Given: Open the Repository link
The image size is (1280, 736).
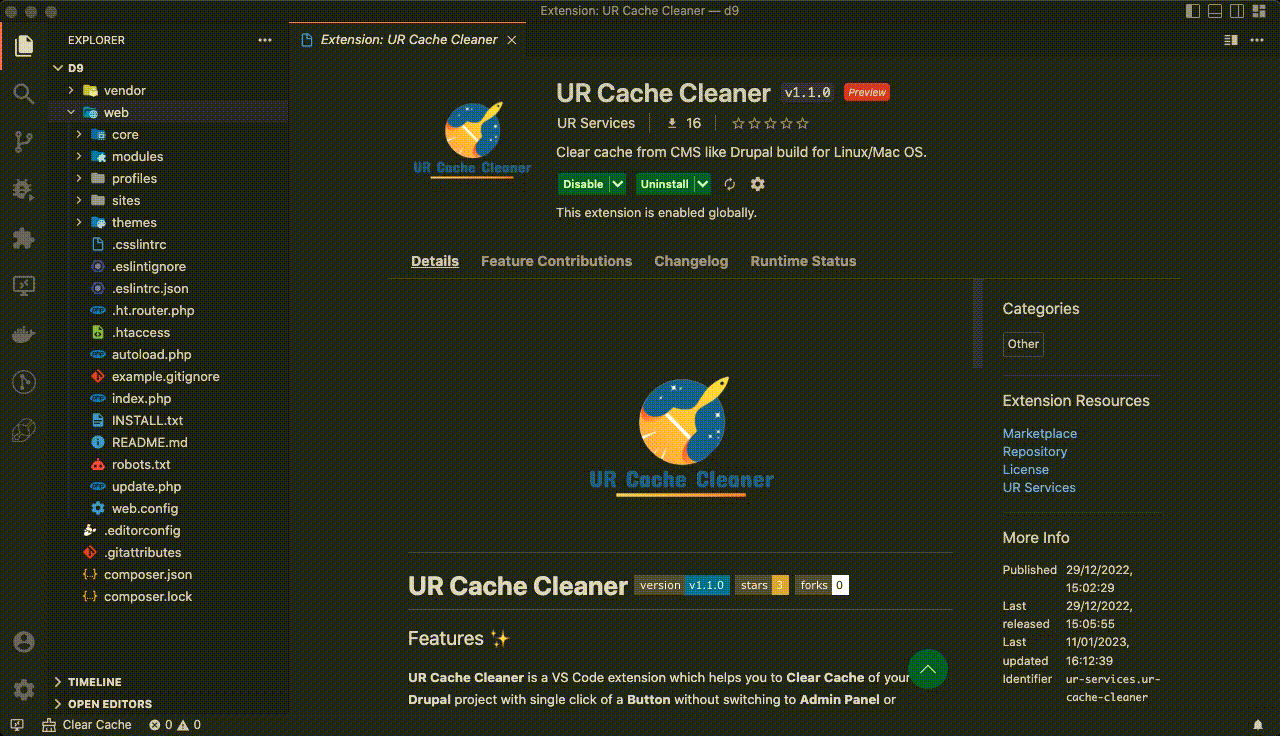Looking at the screenshot, I should [1035, 451].
